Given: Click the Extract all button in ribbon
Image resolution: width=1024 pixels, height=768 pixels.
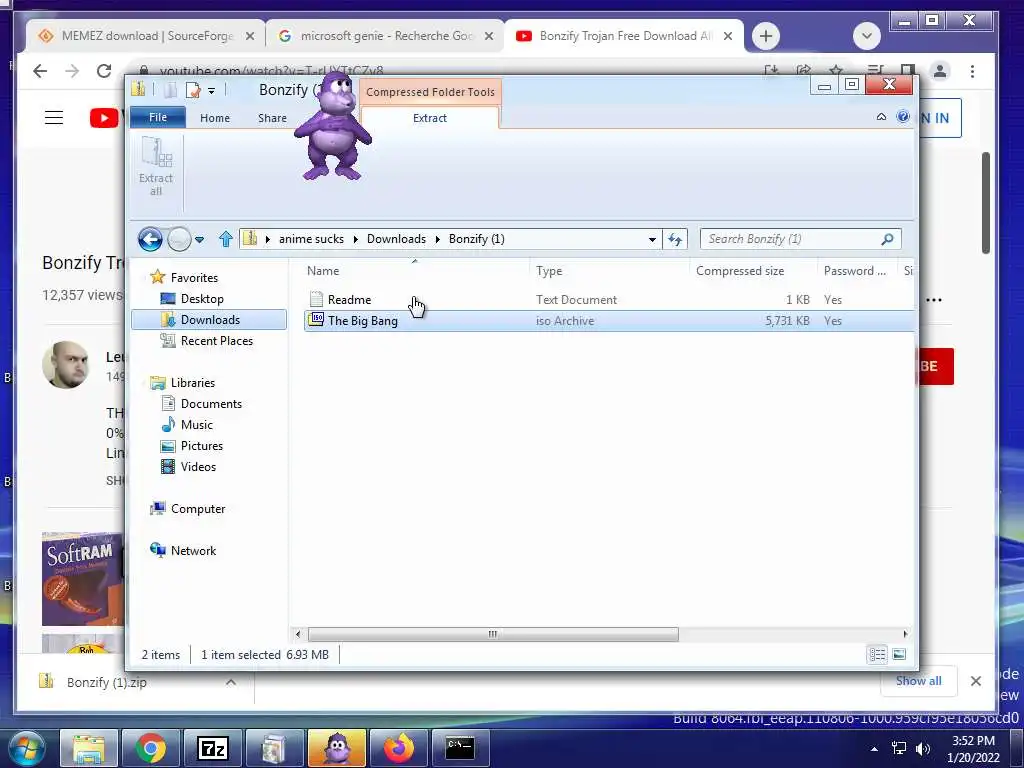Looking at the screenshot, I should (x=155, y=167).
